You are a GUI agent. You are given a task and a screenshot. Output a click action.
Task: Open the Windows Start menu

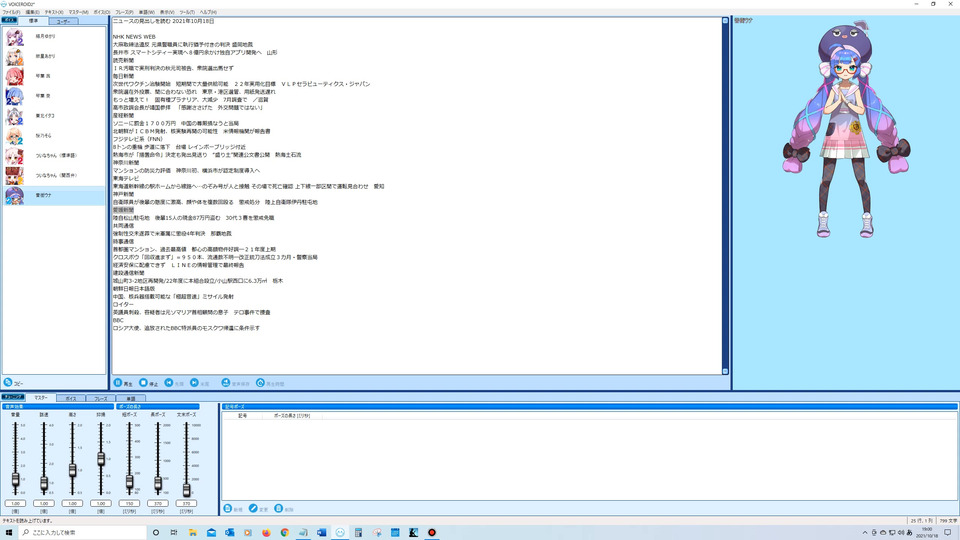point(9,533)
